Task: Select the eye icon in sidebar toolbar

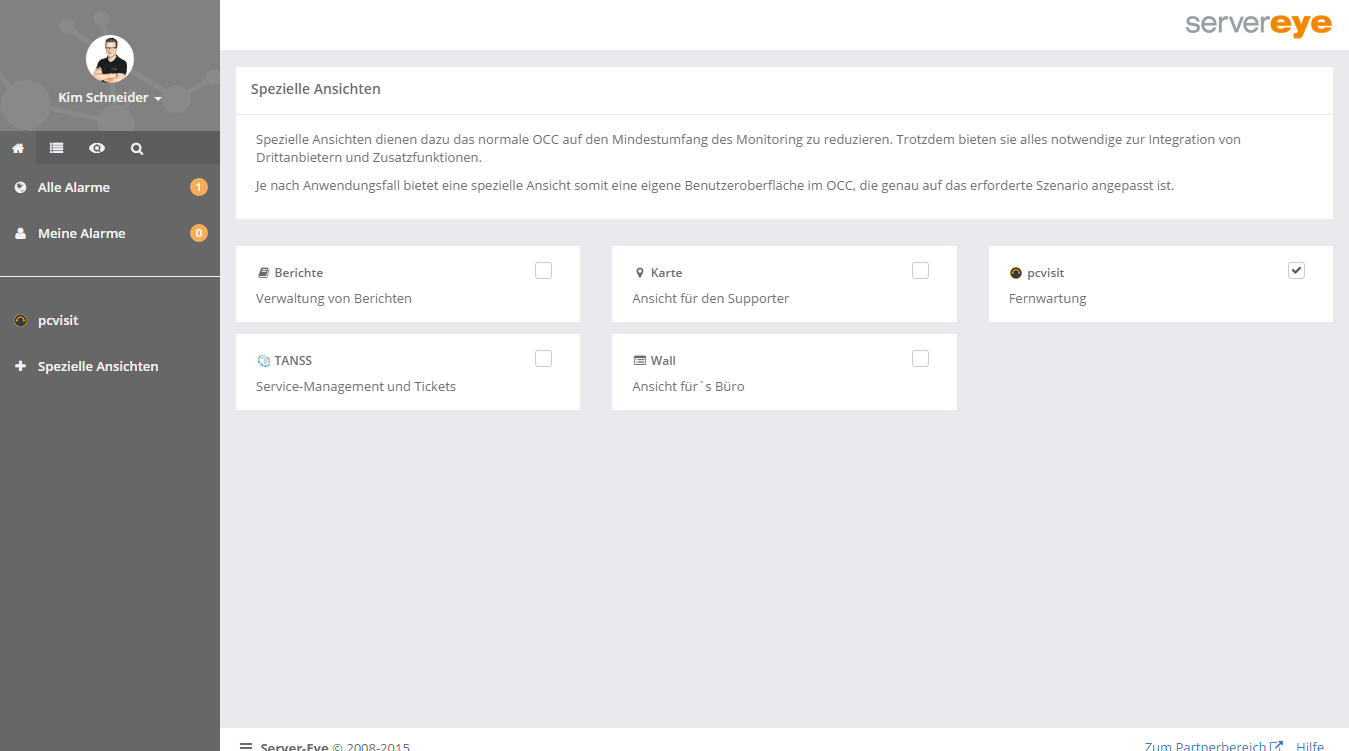Action: click(x=97, y=148)
